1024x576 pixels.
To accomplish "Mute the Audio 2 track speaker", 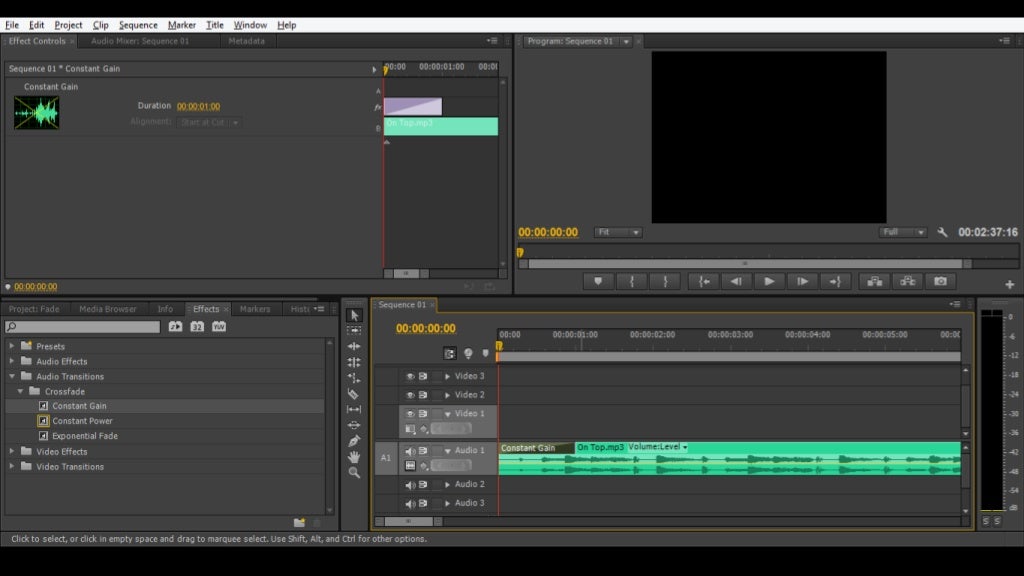I will (x=410, y=485).
